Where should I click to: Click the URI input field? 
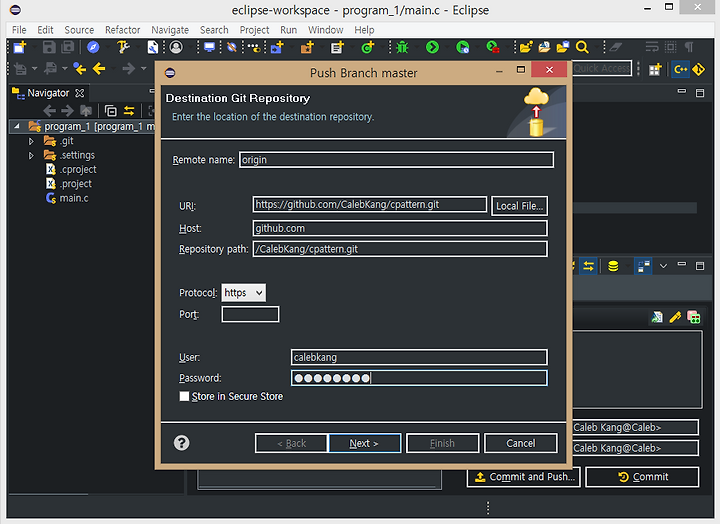click(370, 204)
